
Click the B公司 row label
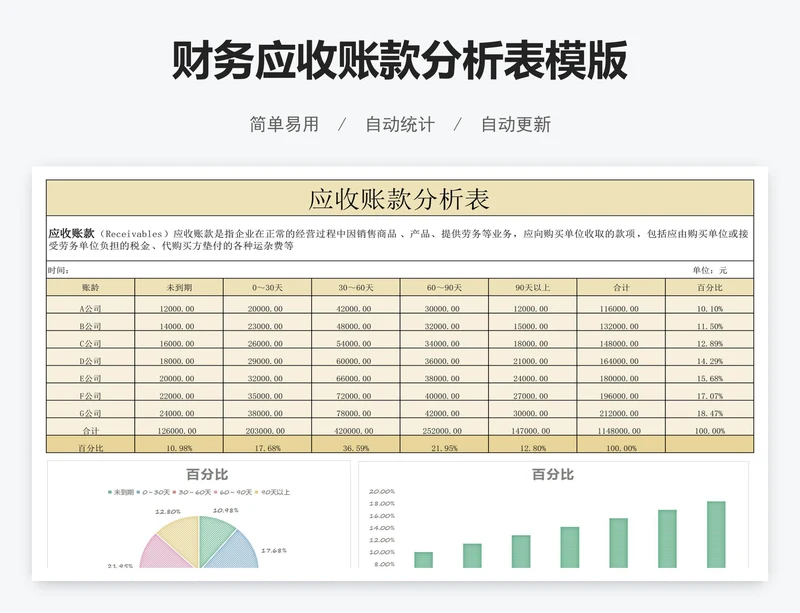pos(90,326)
